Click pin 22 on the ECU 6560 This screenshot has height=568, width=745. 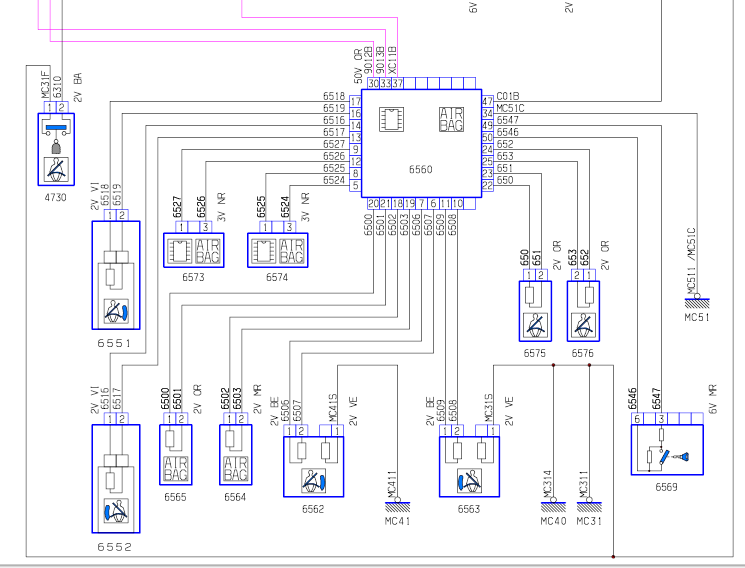(487, 185)
